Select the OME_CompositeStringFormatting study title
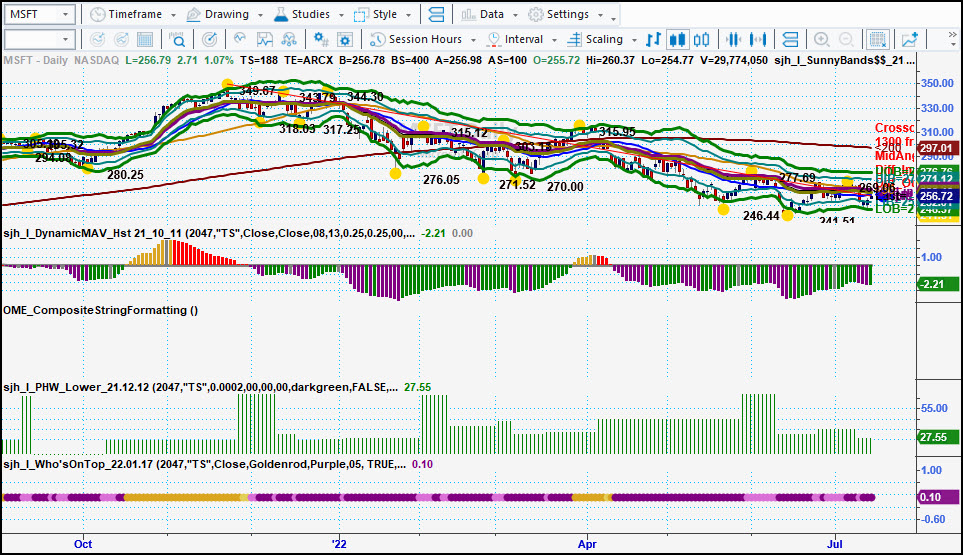The height and width of the screenshot is (555, 963). coord(101,310)
